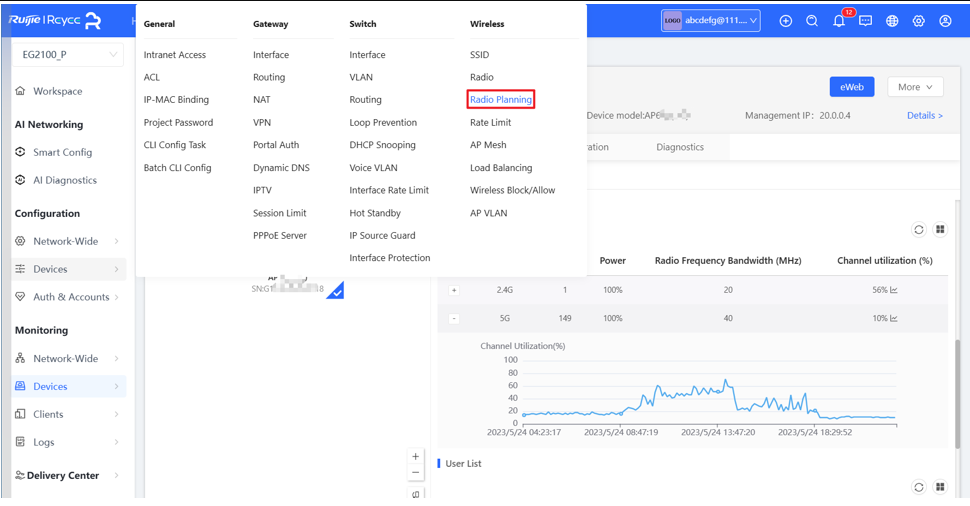
Task: Open the settings gear icon in header
Action: [x=919, y=21]
